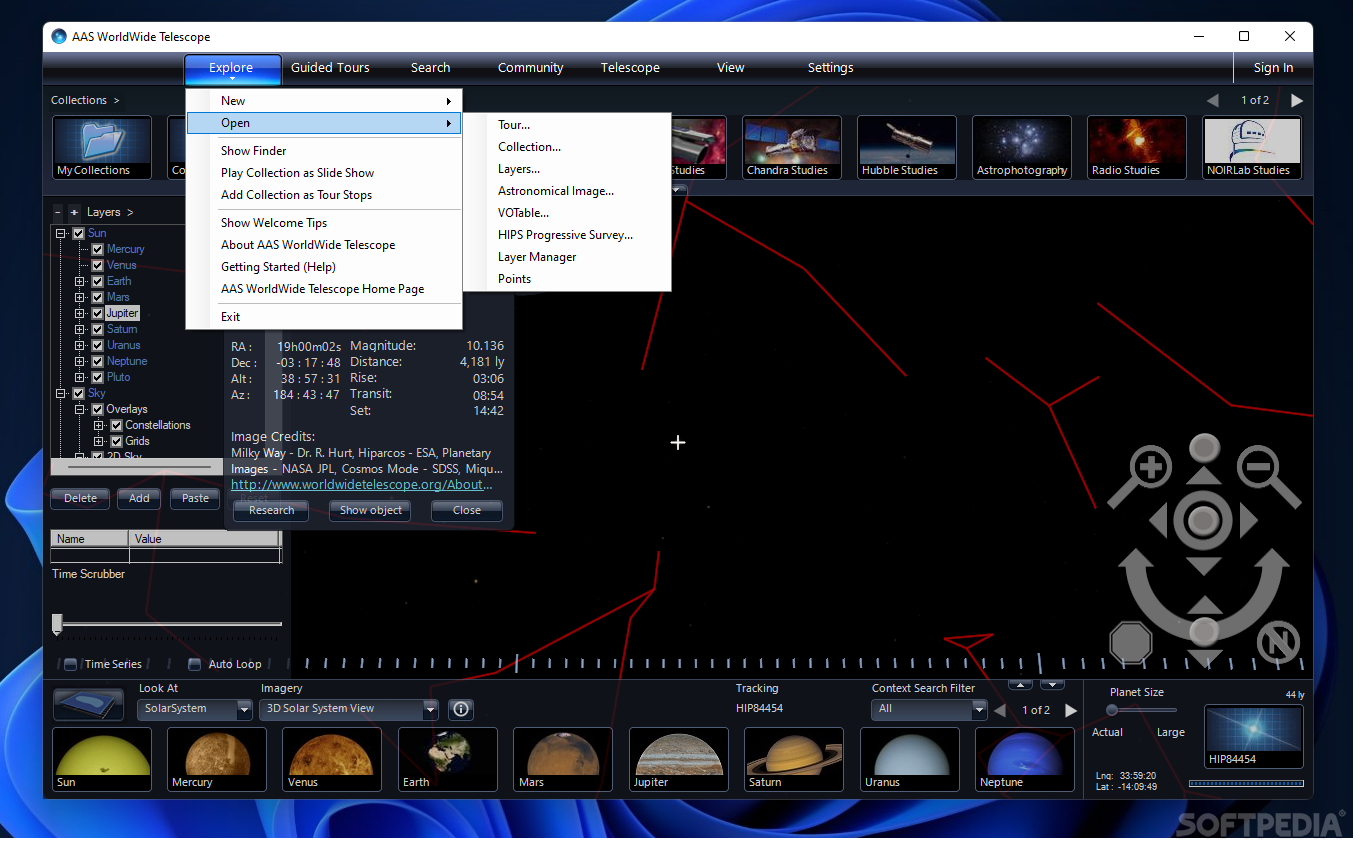Open the Radio Studies collection
The width and height of the screenshot is (1361, 852).
pos(1137,148)
